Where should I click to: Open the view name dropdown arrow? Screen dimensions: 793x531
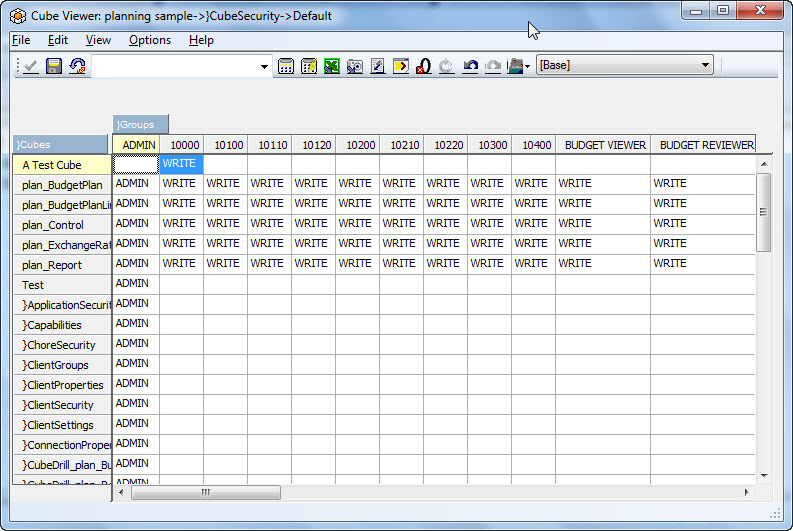click(x=264, y=66)
